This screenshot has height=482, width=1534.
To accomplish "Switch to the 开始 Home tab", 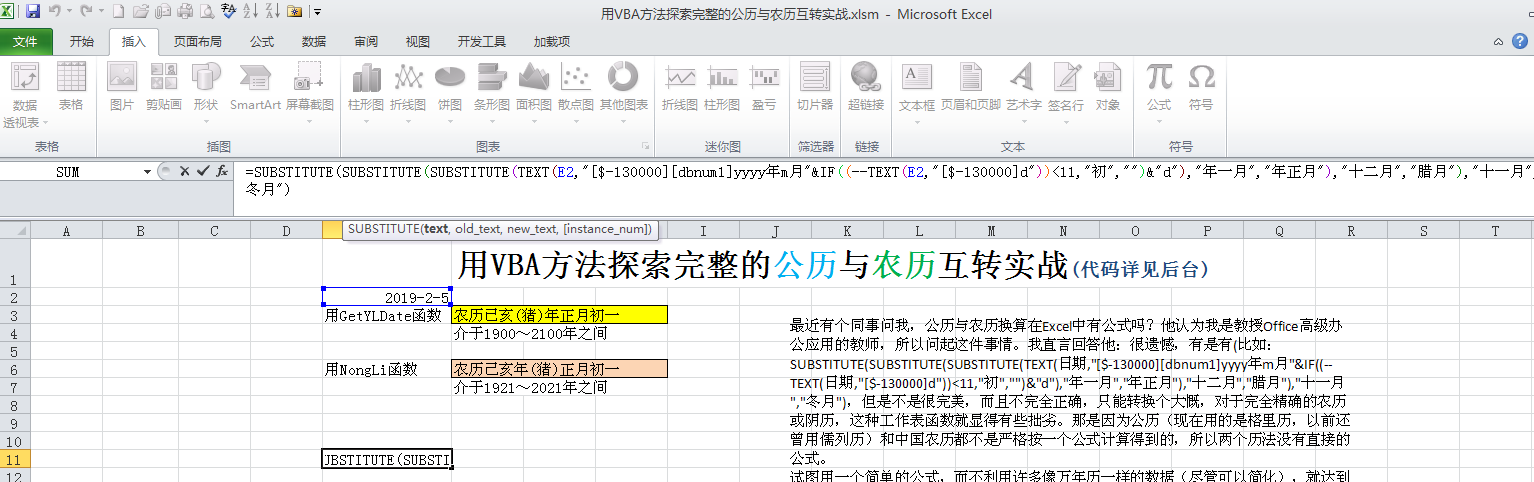I will 82,41.
